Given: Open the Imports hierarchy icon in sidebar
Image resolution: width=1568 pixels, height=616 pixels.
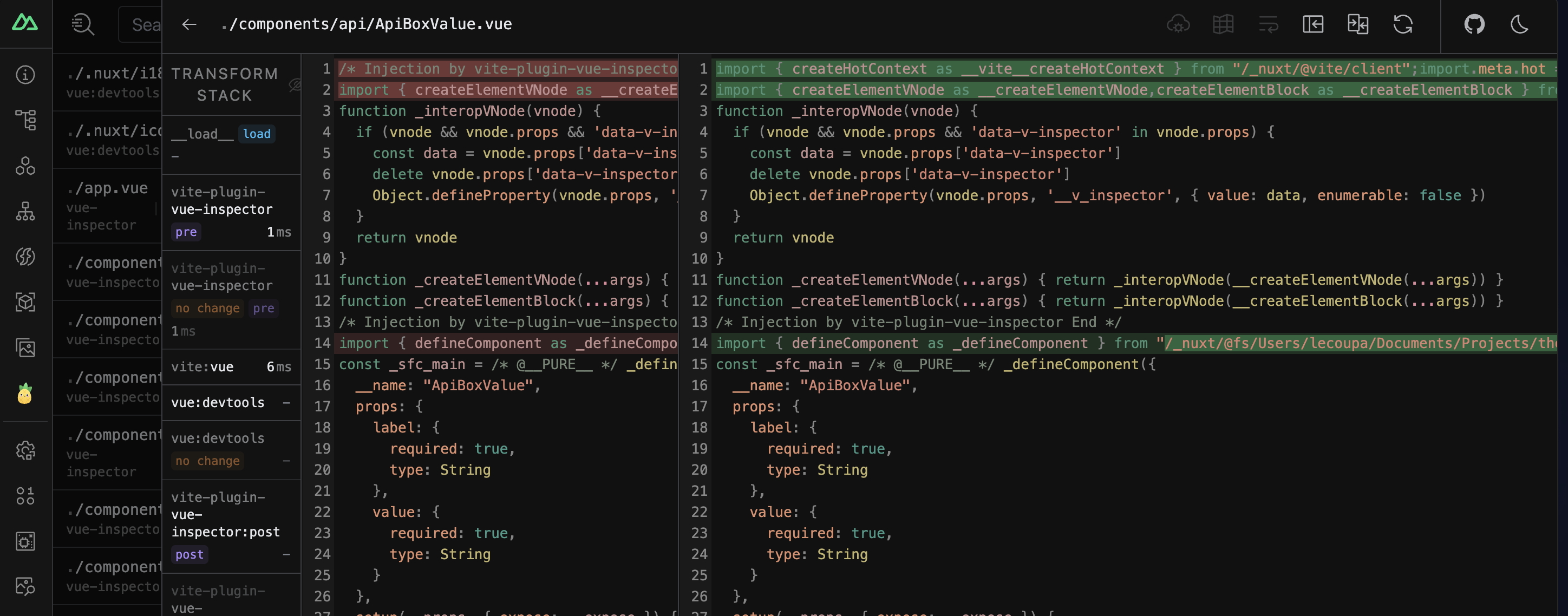Looking at the screenshot, I should coord(25,211).
